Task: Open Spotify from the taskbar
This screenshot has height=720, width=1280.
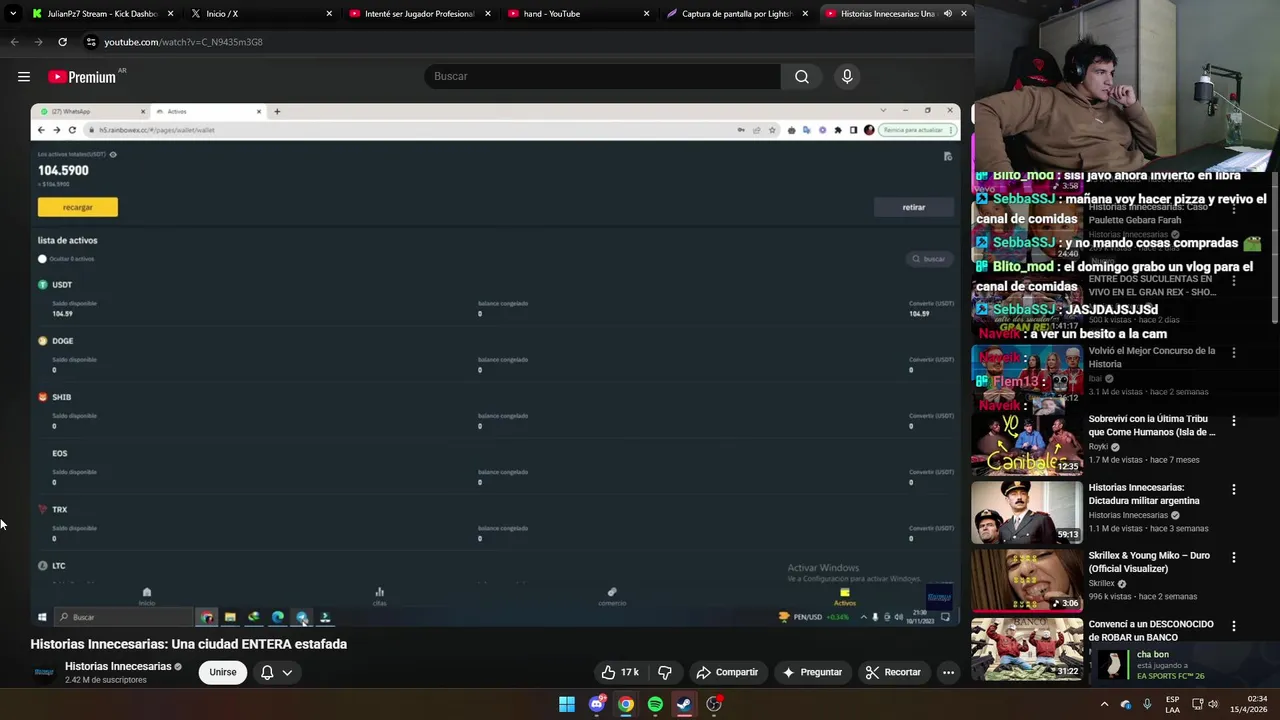Action: tap(655, 704)
